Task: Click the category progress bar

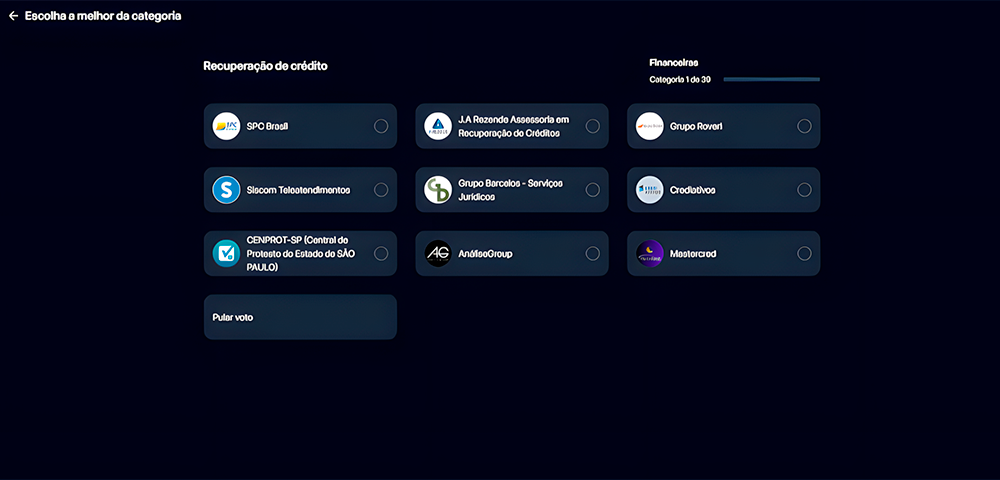Action: point(771,79)
